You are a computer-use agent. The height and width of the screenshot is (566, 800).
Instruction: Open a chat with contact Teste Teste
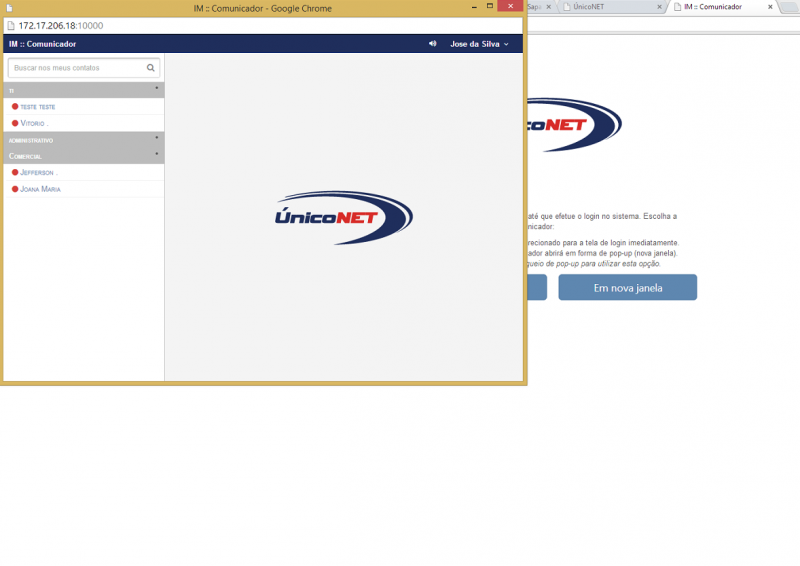tap(84, 107)
